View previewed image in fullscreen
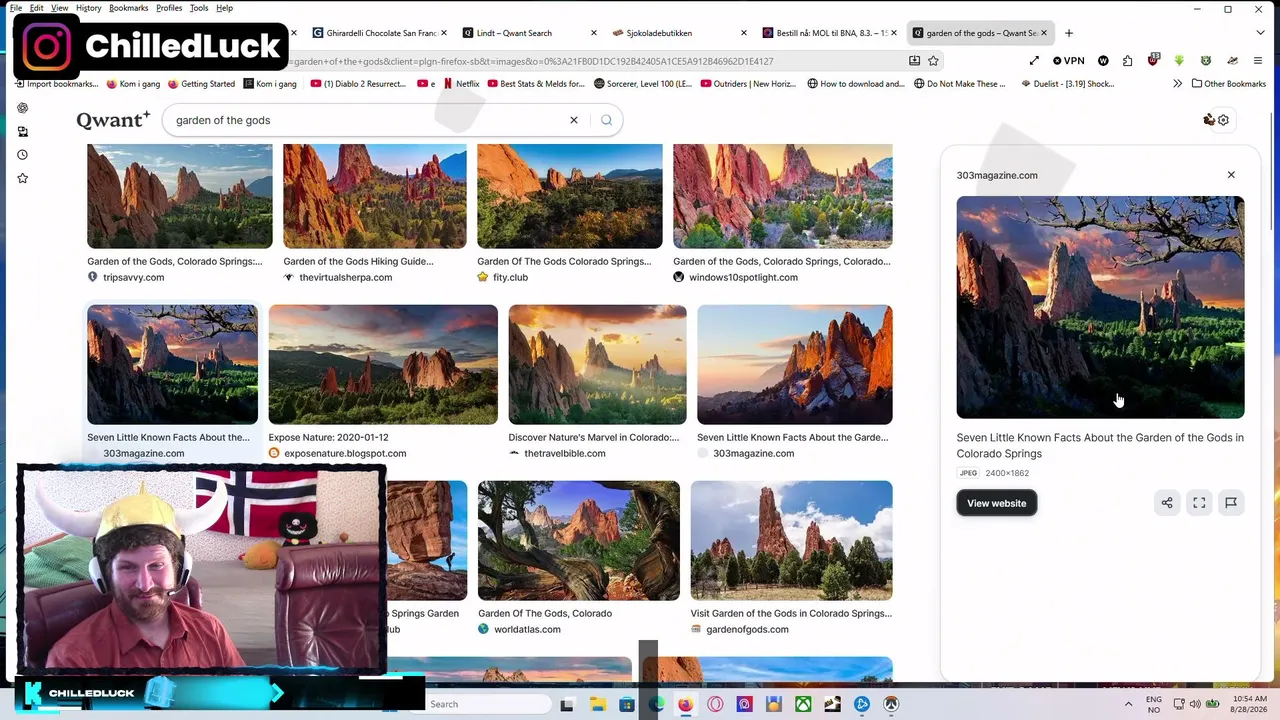This screenshot has height=720, width=1280. [x=1199, y=503]
